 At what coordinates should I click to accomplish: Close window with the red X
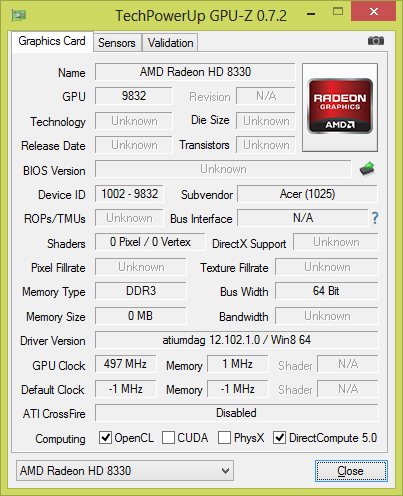point(374,12)
